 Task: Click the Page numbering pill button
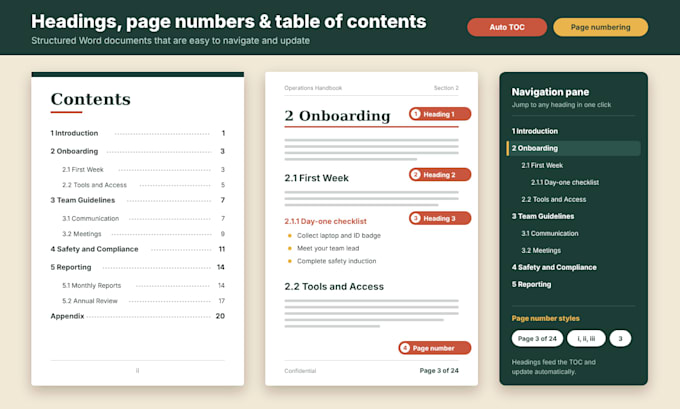pyautogui.click(x=601, y=27)
